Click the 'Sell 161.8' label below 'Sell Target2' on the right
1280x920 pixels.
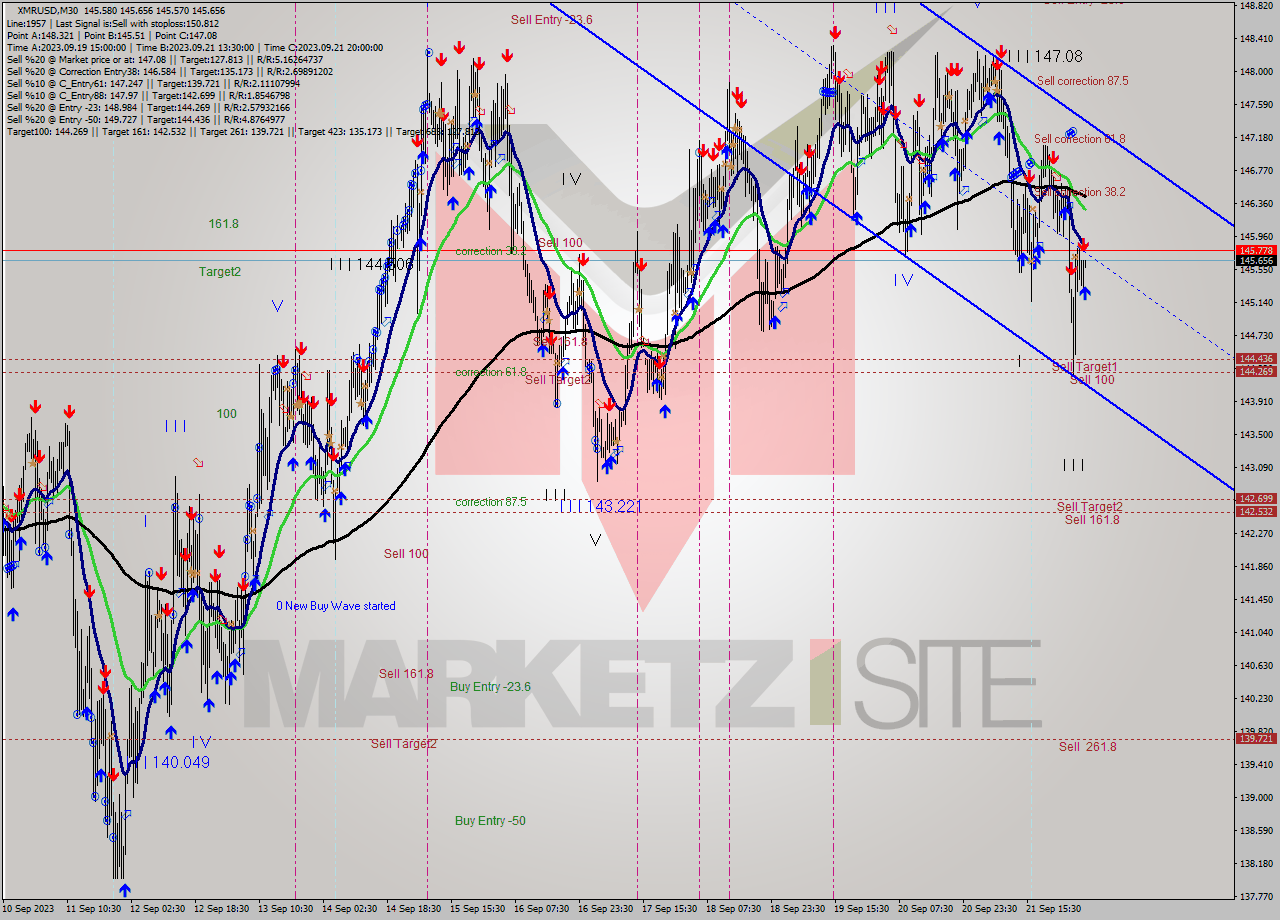click(x=1091, y=520)
